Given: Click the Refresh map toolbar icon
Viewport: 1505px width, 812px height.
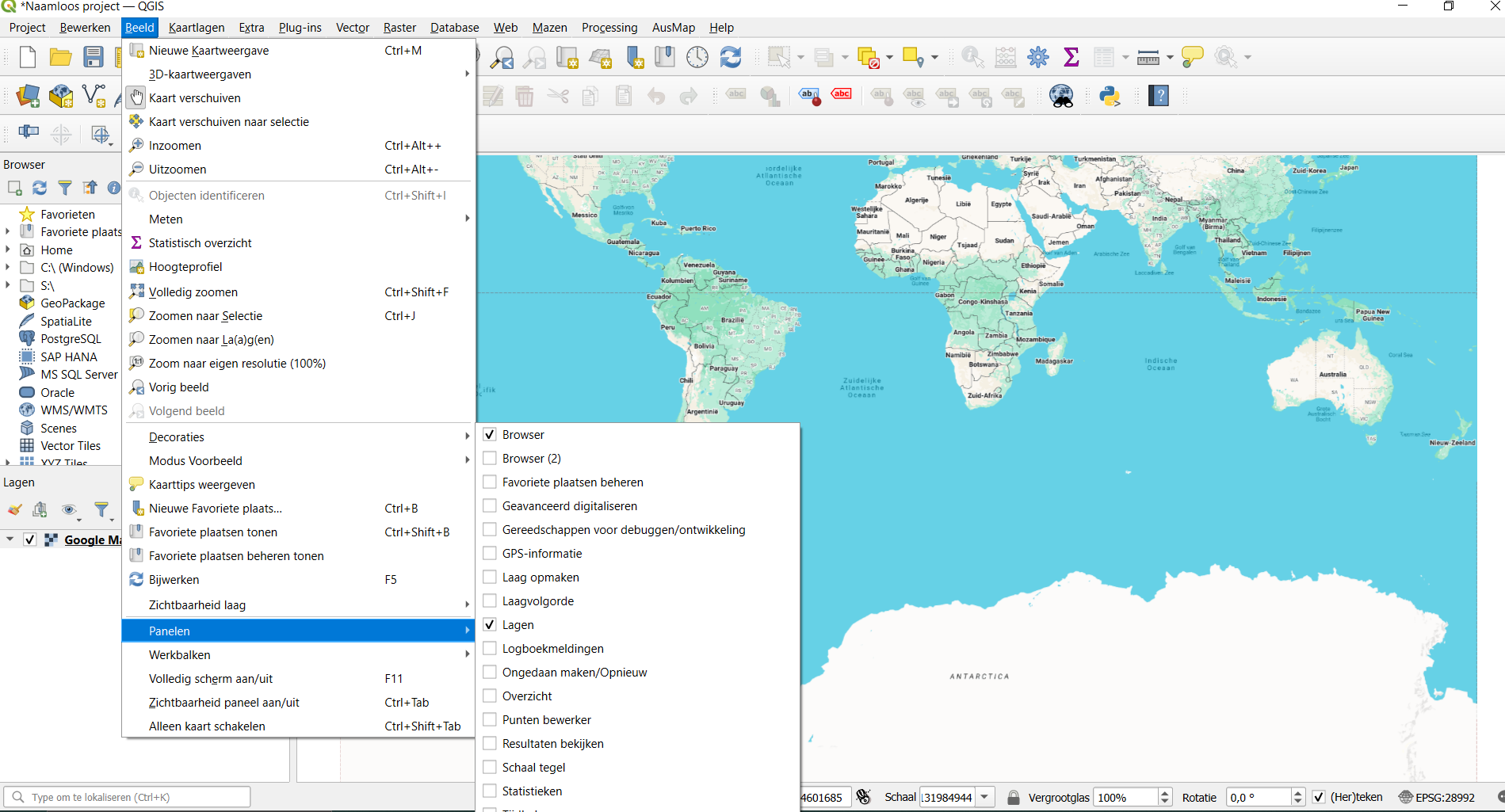Looking at the screenshot, I should (x=730, y=57).
